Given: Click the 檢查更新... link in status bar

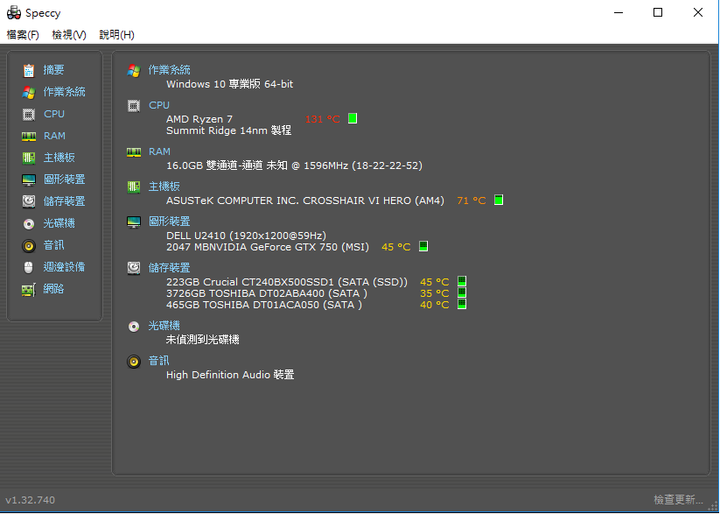Looking at the screenshot, I should [x=678, y=499].
